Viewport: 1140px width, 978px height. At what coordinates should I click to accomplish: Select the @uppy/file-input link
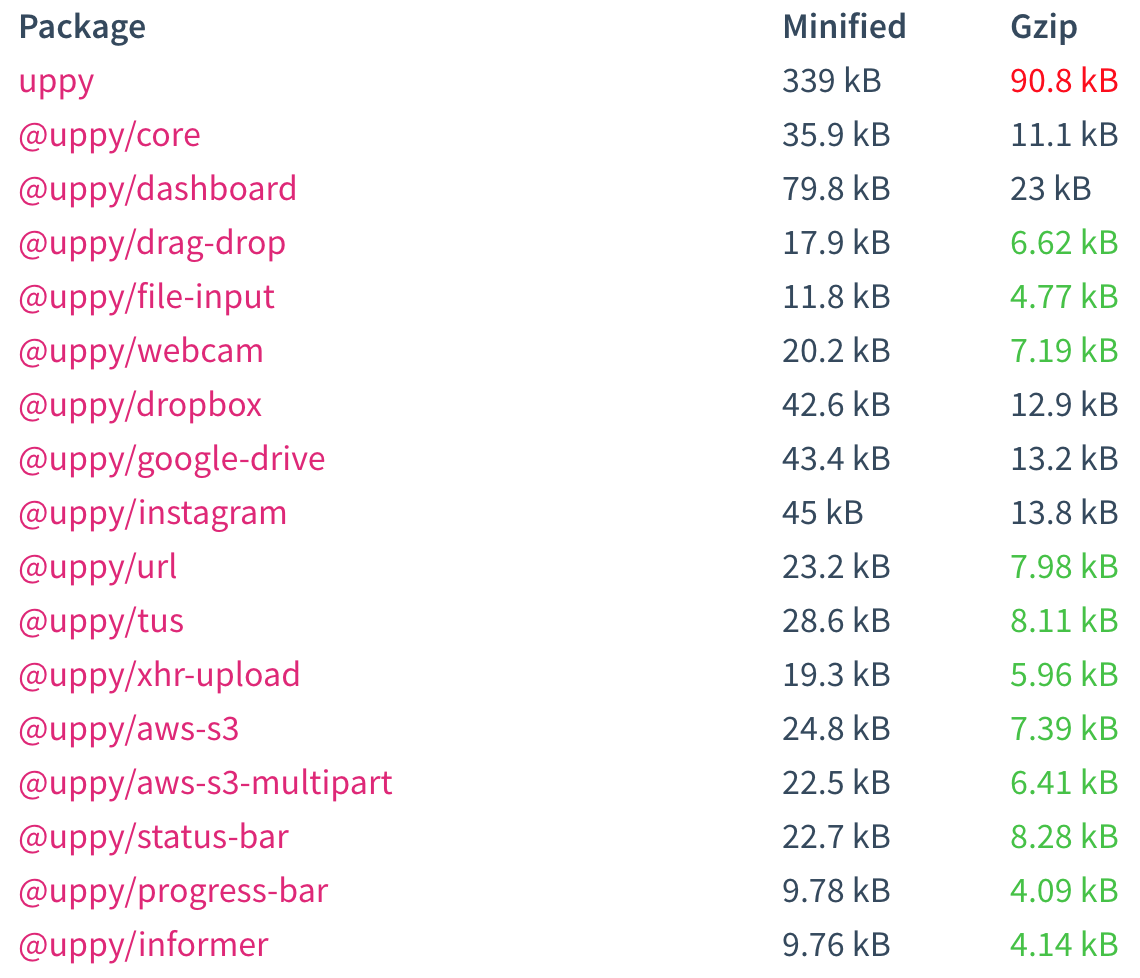pos(146,297)
